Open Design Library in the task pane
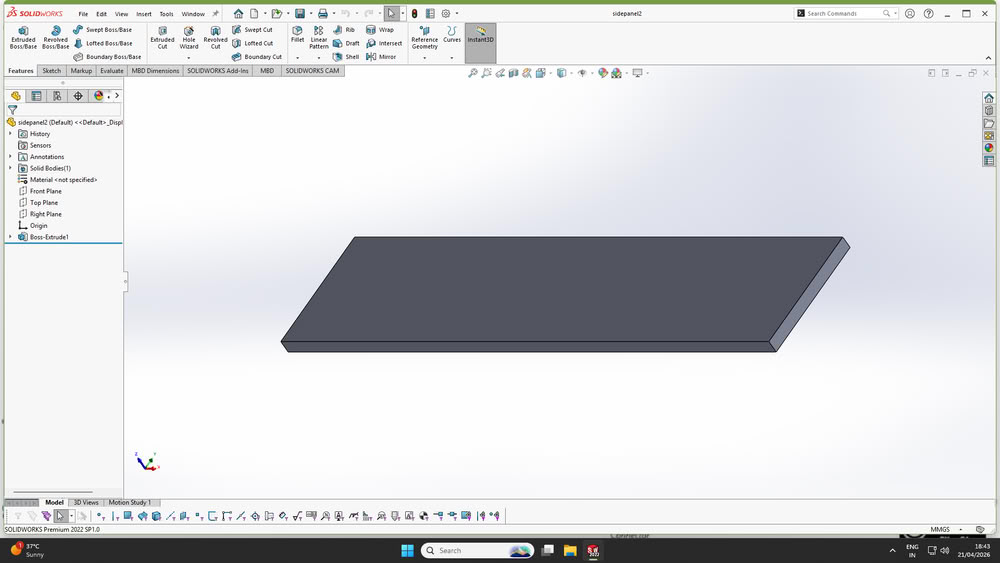 coord(989,111)
